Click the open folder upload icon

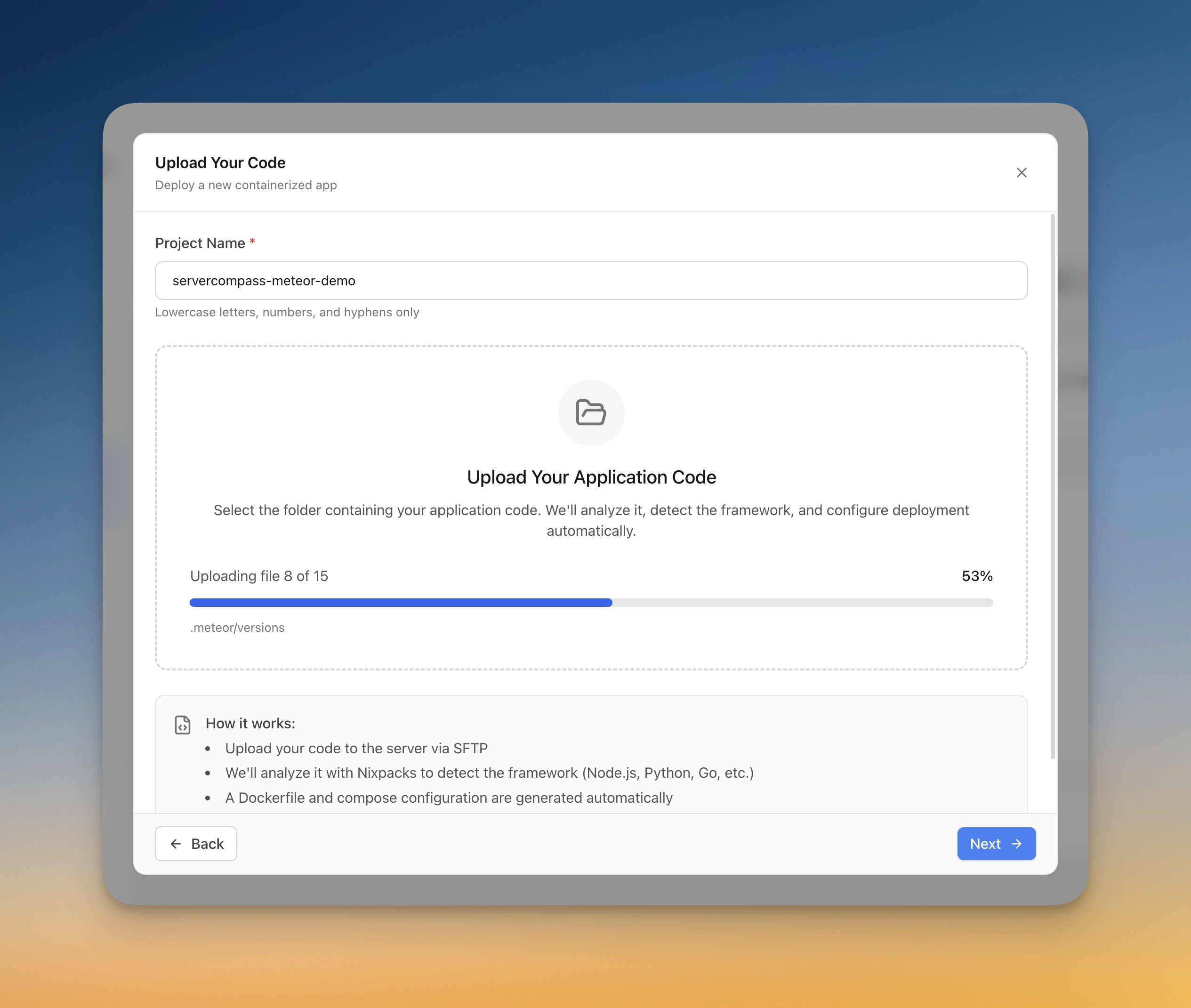[x=591, y=412]
